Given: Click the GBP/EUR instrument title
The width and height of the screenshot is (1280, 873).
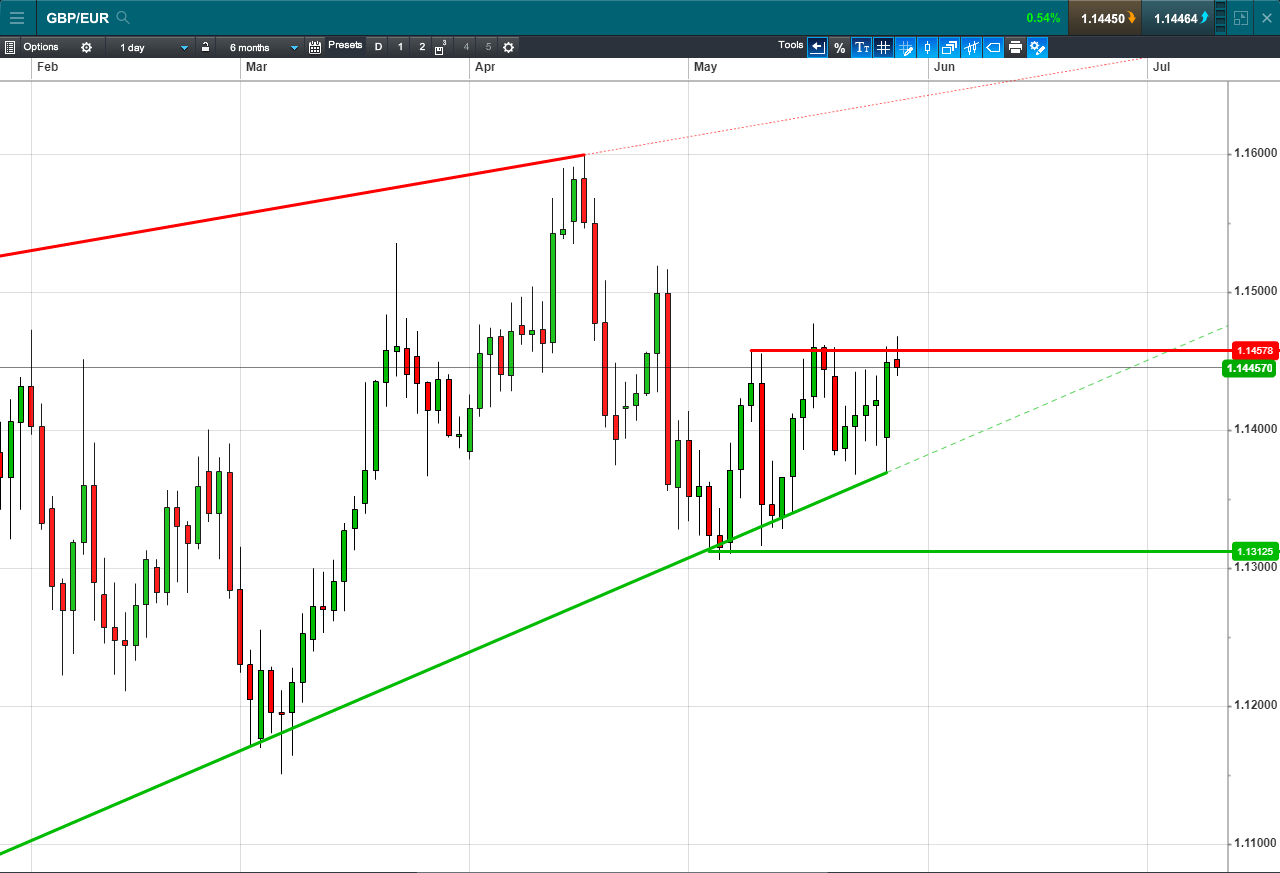Looking at the screenshot, I should [78, 18].
